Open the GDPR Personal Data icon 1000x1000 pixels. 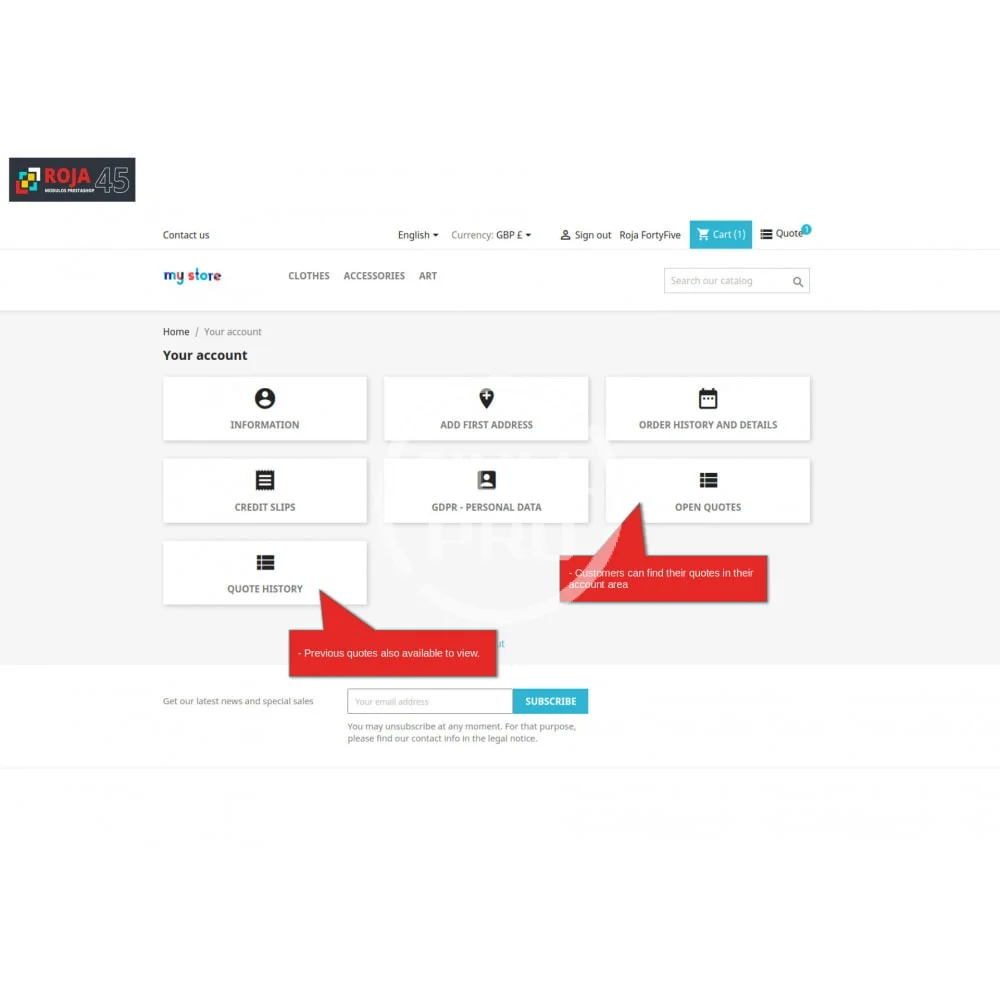click(x=486, y=481)
